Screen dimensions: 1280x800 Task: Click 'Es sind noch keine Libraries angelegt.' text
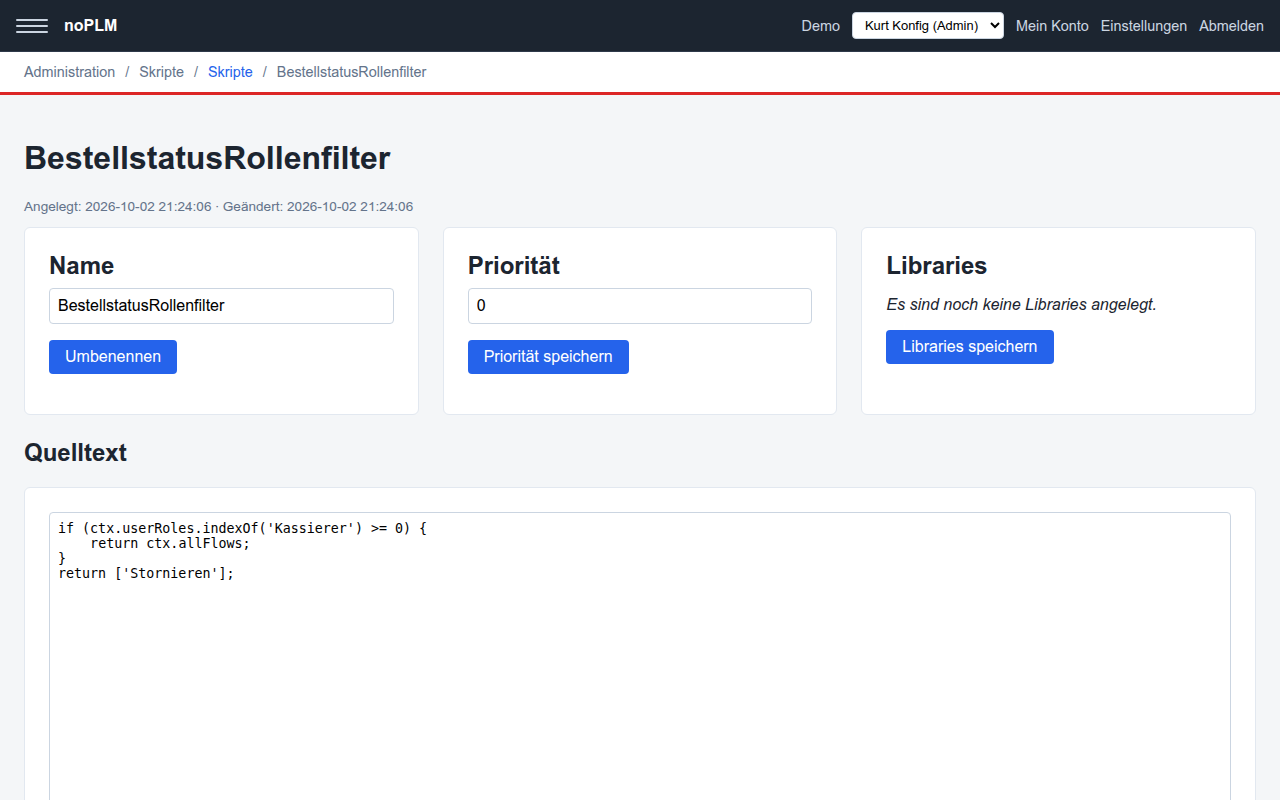[1021, 305]
